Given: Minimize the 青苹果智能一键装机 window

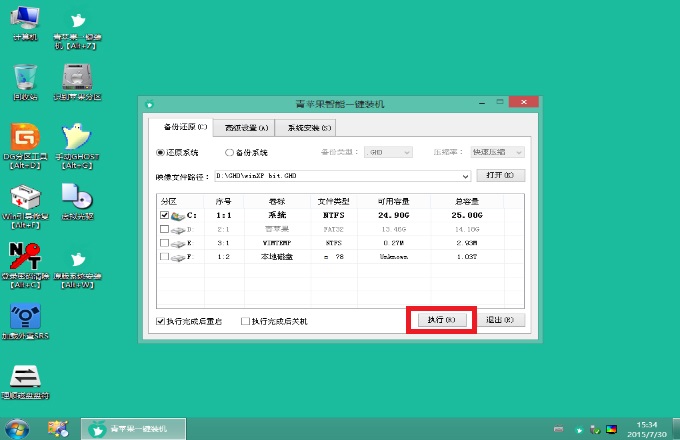Looking at the screenshot, I should click(482, 103).
